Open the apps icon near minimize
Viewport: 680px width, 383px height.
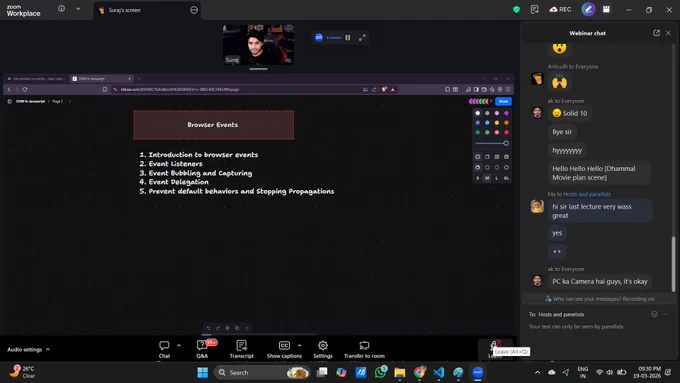[606, 9]
